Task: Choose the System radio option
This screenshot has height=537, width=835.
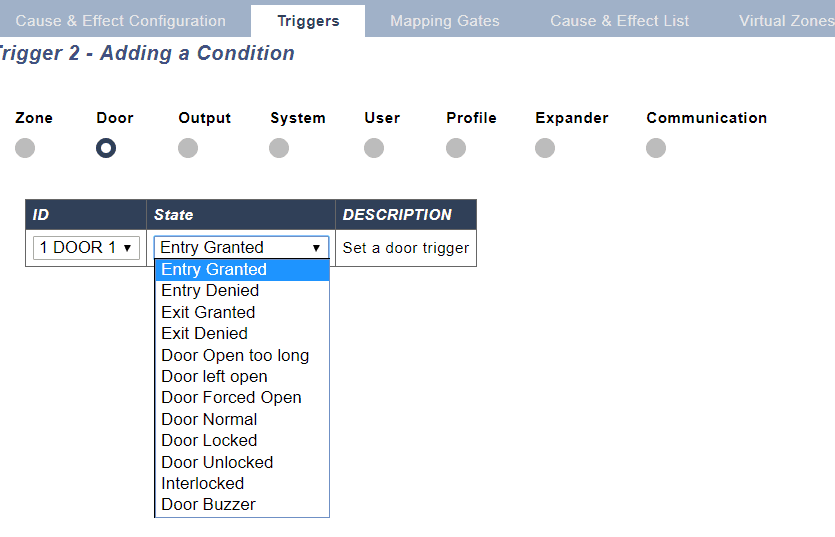Action: tap(279, 148)
